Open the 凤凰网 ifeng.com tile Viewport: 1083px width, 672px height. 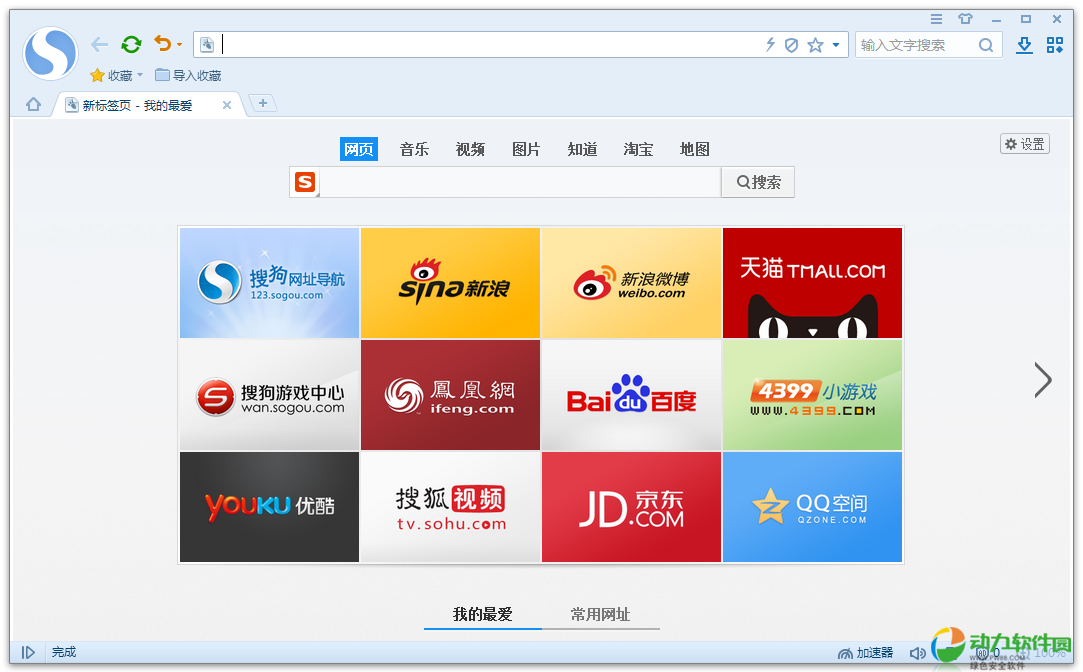pos(450,395)
